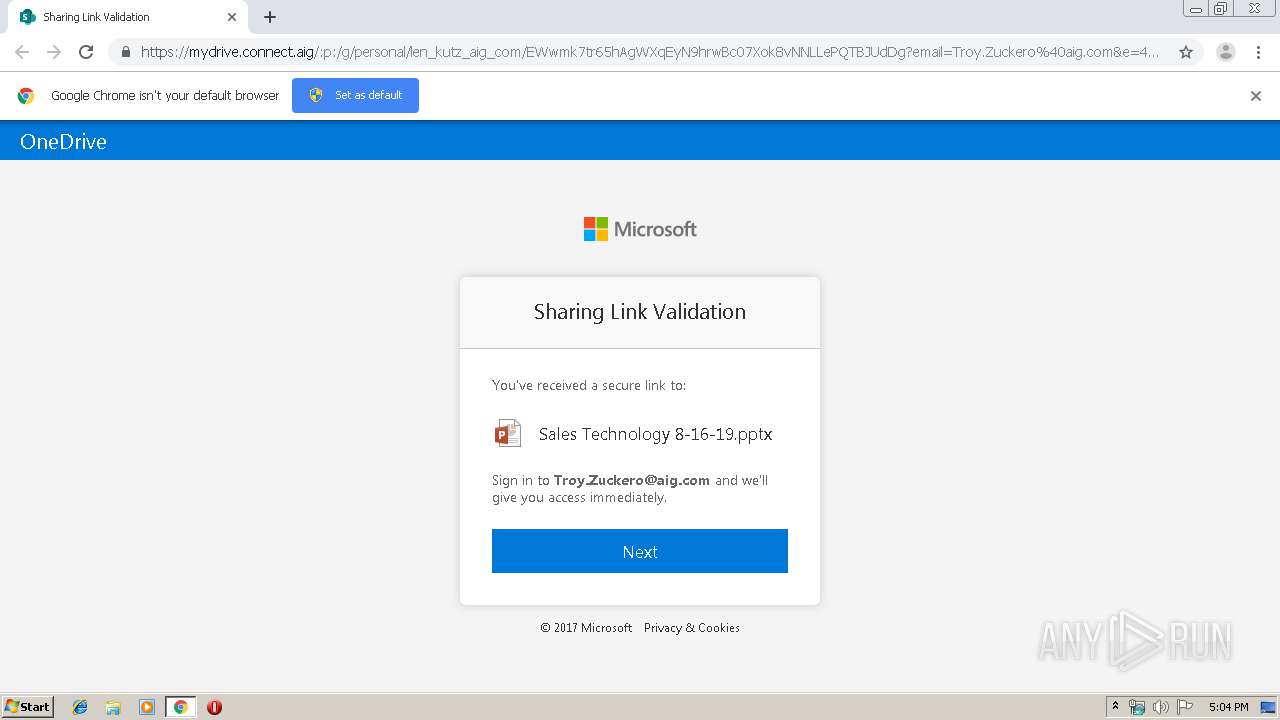
Task: Bookmark this page with star icon
Action: (1186, 52)
